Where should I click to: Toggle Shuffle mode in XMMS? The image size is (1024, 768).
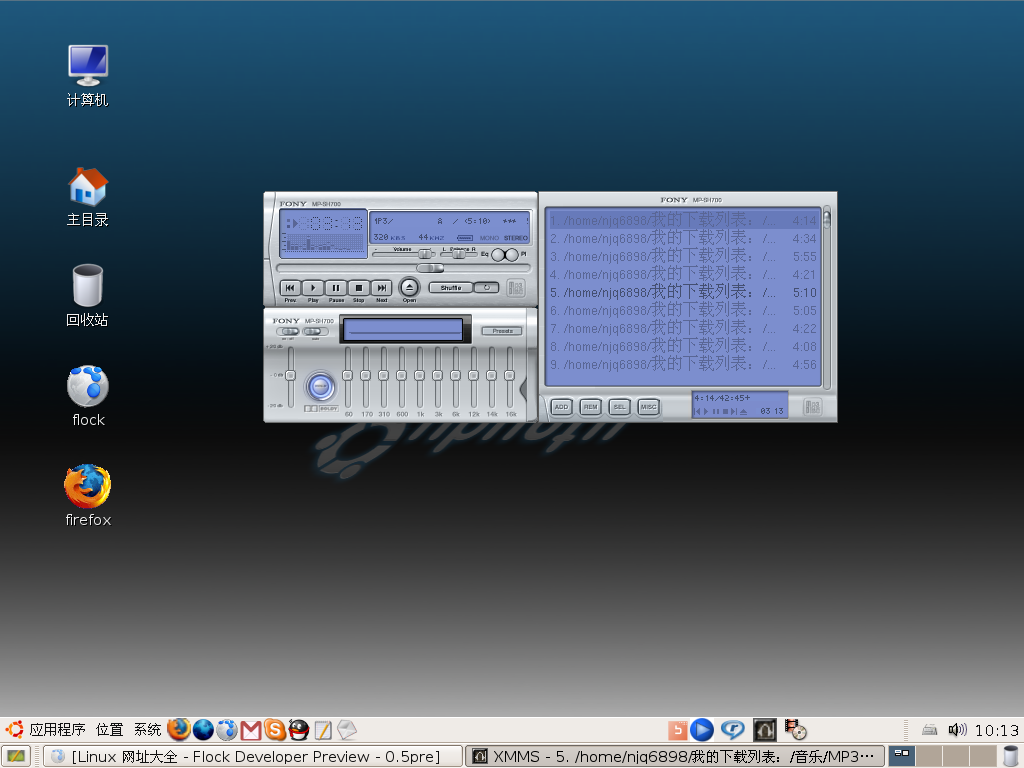click(451, 287)
